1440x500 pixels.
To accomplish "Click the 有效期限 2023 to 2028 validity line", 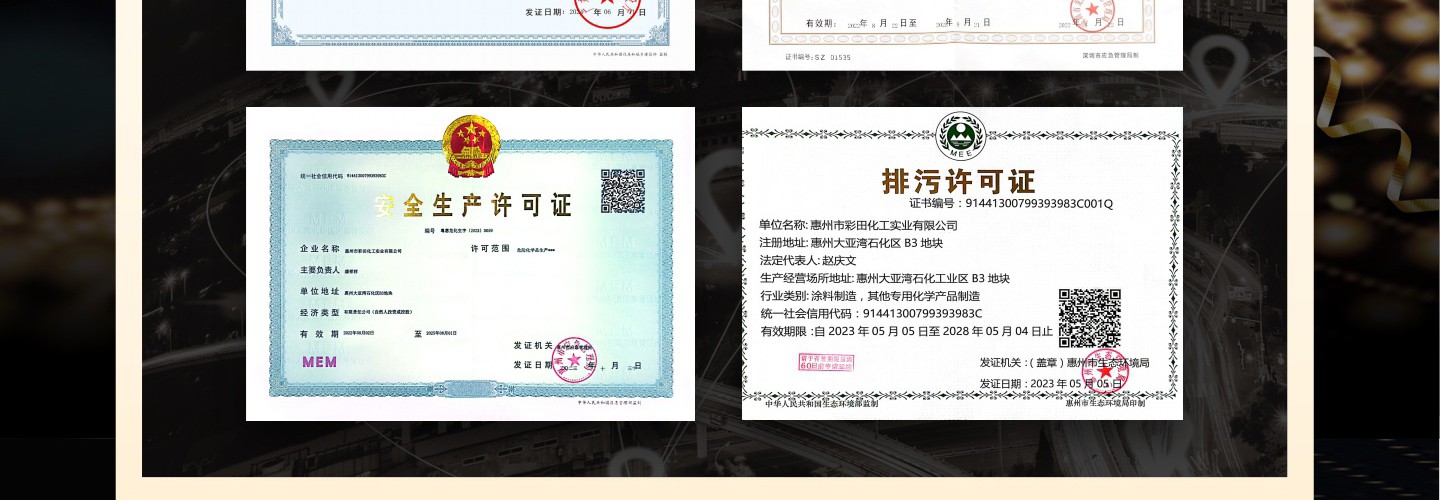I will [x=906, y=331].
